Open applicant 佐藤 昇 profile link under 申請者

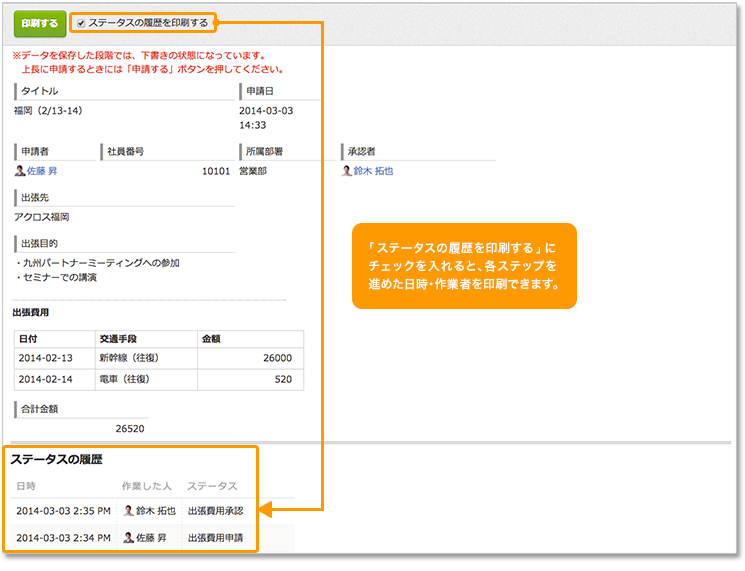tap(41, 171)
